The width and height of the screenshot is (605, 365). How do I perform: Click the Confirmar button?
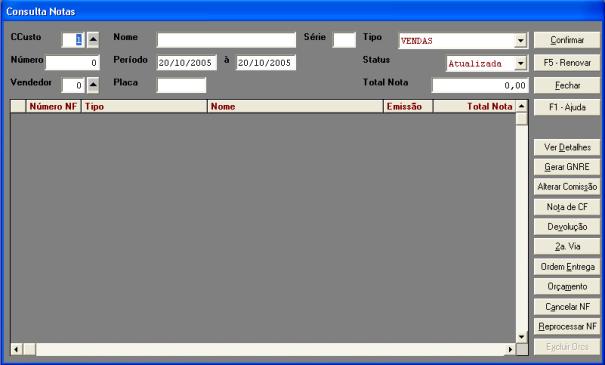pos(567,40)
